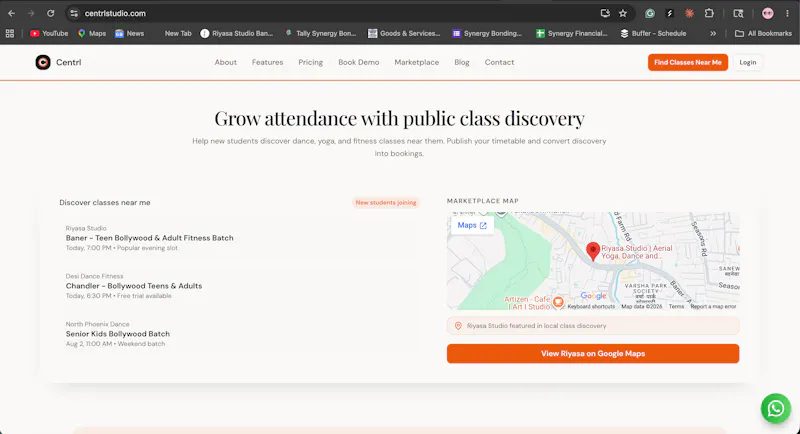Open the Tally Synergy Bon... bookmark

[320, 33]
